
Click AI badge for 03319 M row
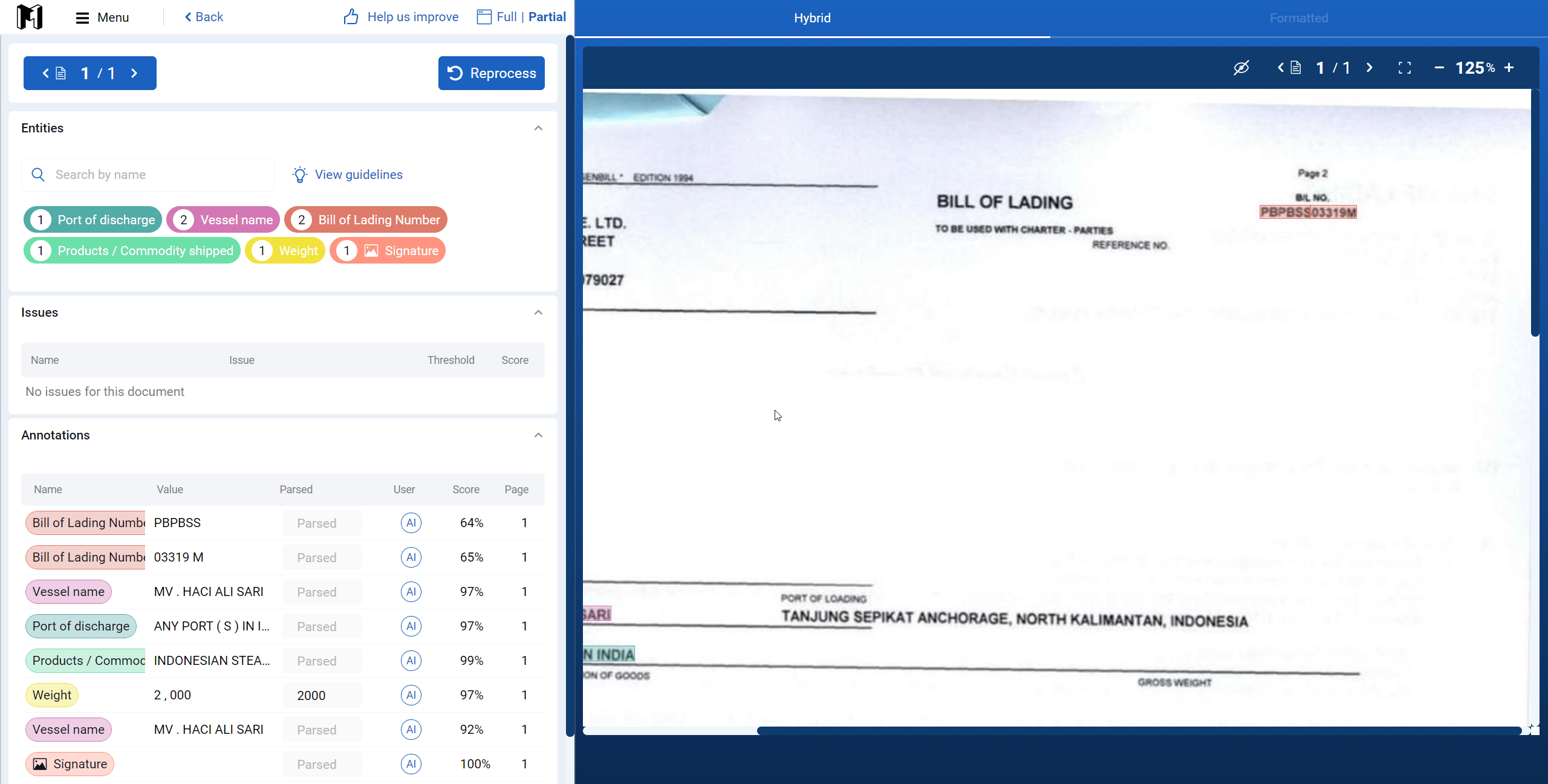tap(411, 557)
